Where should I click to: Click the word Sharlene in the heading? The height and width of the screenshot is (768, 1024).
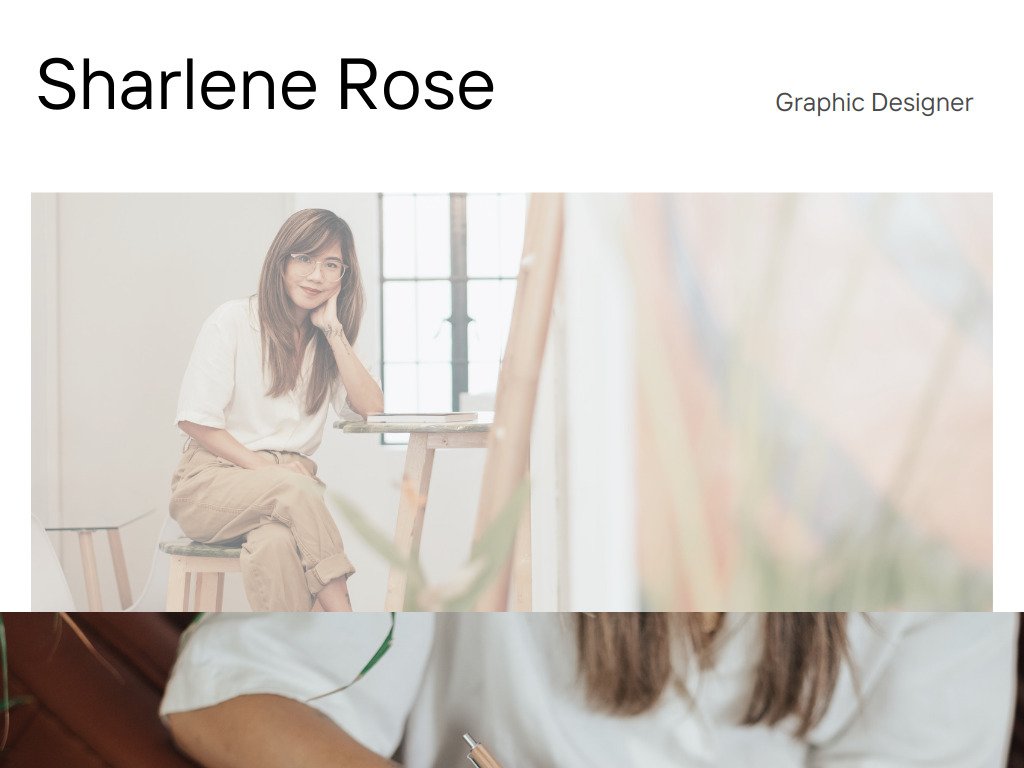coord(177,85)
